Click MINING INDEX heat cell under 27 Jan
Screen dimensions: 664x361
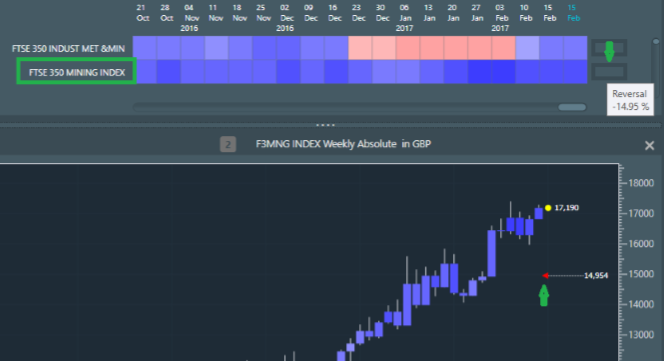click(480, 72)
